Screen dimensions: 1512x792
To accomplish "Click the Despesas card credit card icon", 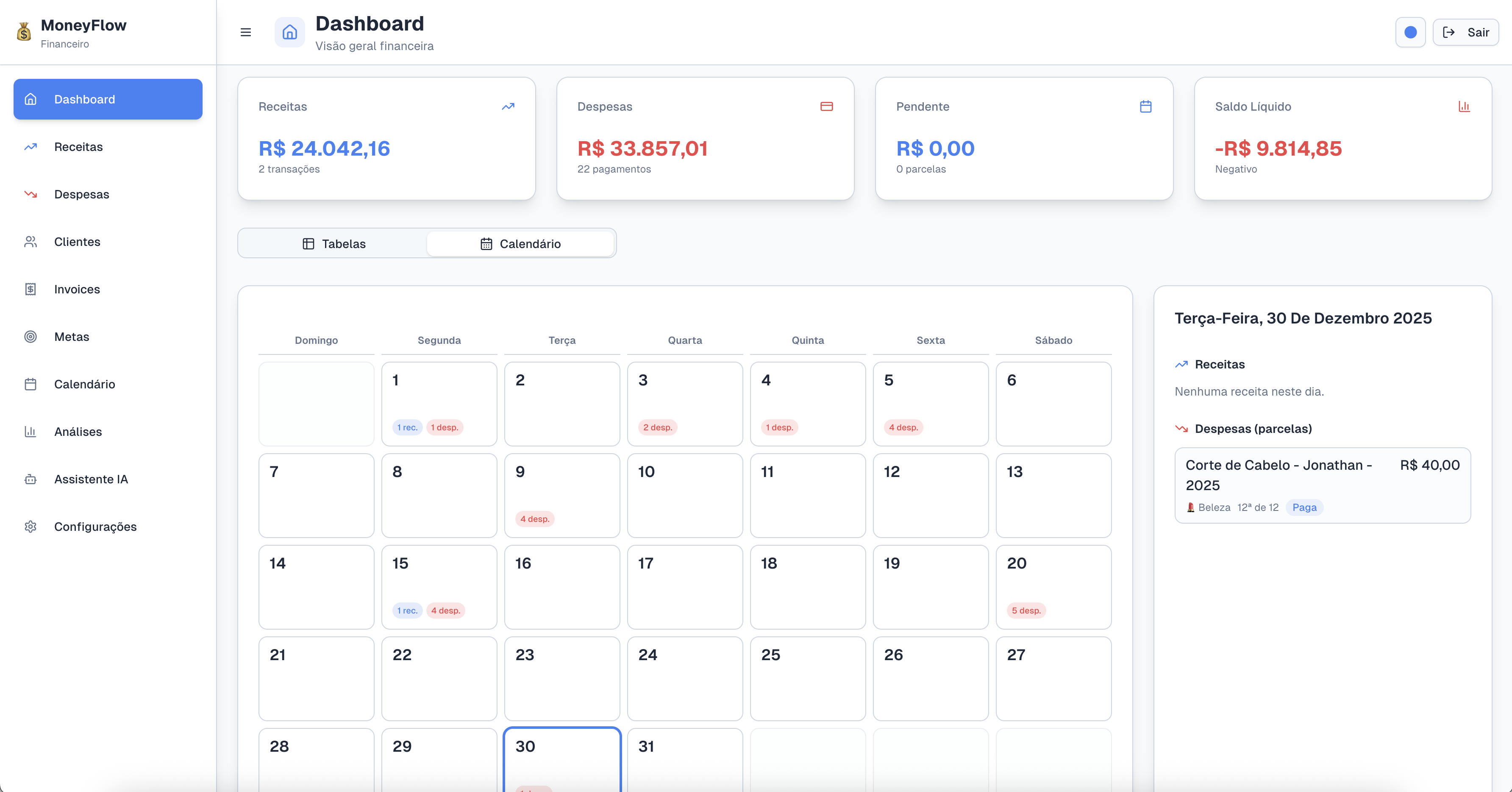I will click(x=827, y=106).
